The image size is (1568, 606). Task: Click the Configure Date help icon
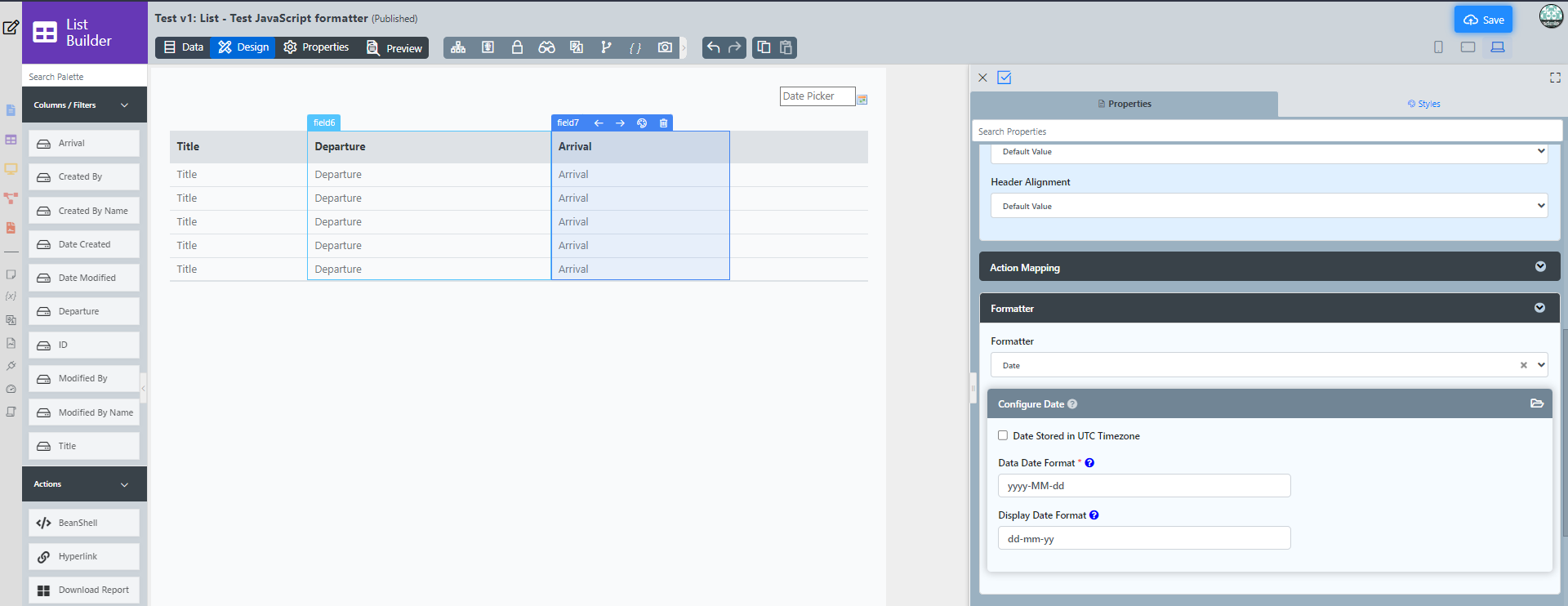point(1072,404)
